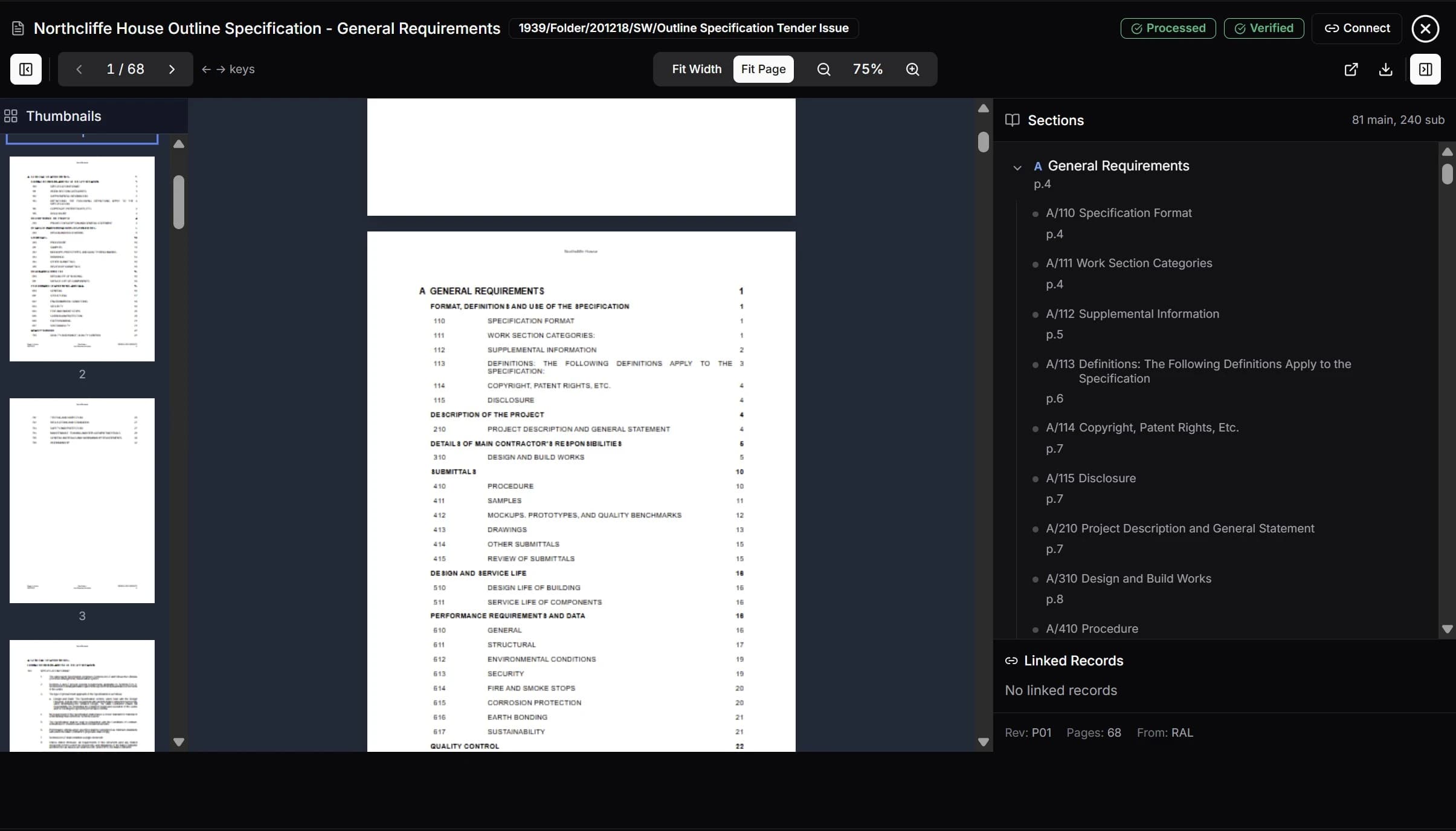The width and height of the screenshot is (1456, 831).
Task: Toggle the thumbnails sidebar panel
Action: [25, 69]
